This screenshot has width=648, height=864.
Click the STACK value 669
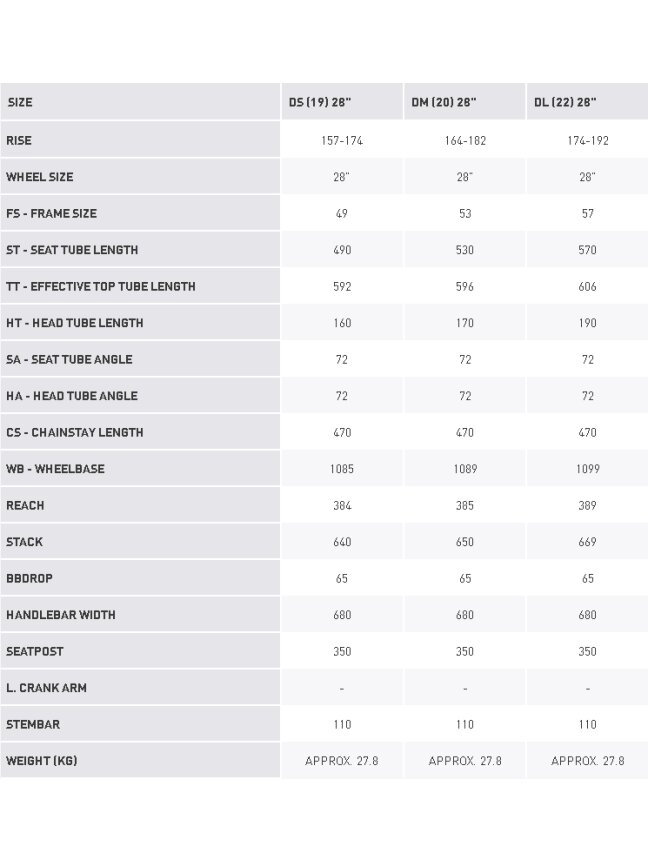[x=587, y=542]
